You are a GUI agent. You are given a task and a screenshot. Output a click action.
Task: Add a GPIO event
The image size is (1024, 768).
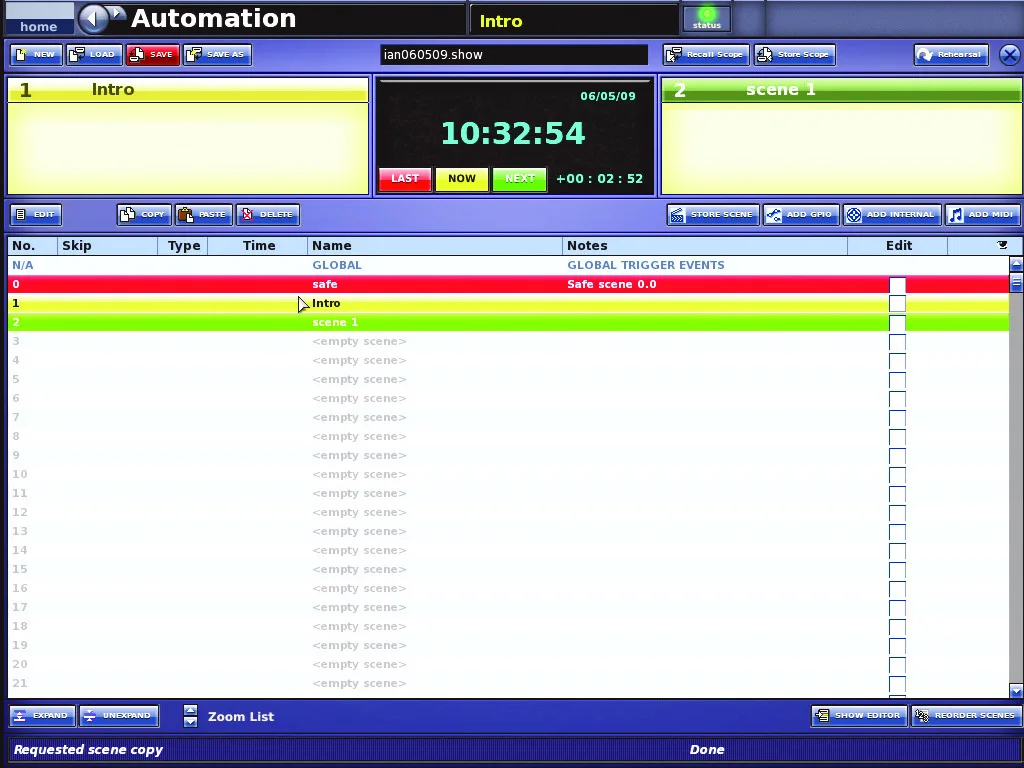[x=801, y=215]
